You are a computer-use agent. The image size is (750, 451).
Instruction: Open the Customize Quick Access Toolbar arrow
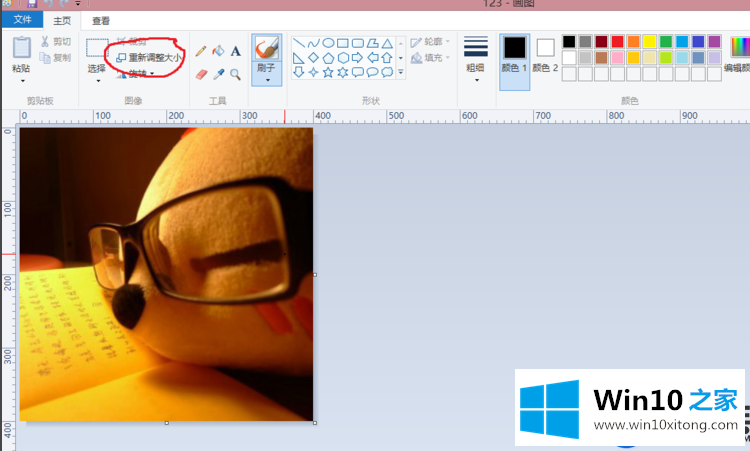[78, 3]
